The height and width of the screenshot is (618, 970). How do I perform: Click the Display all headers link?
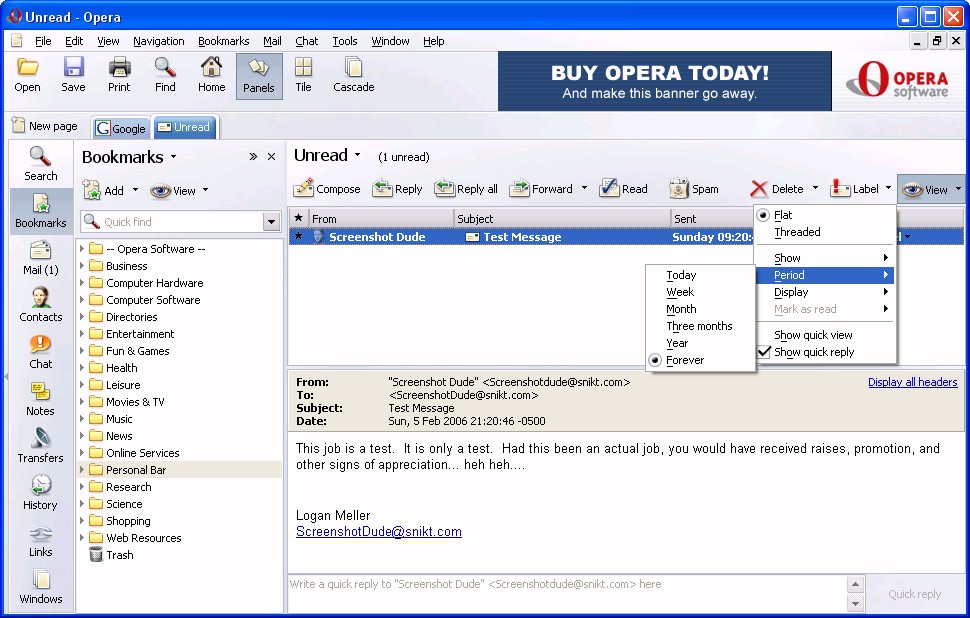912,382
